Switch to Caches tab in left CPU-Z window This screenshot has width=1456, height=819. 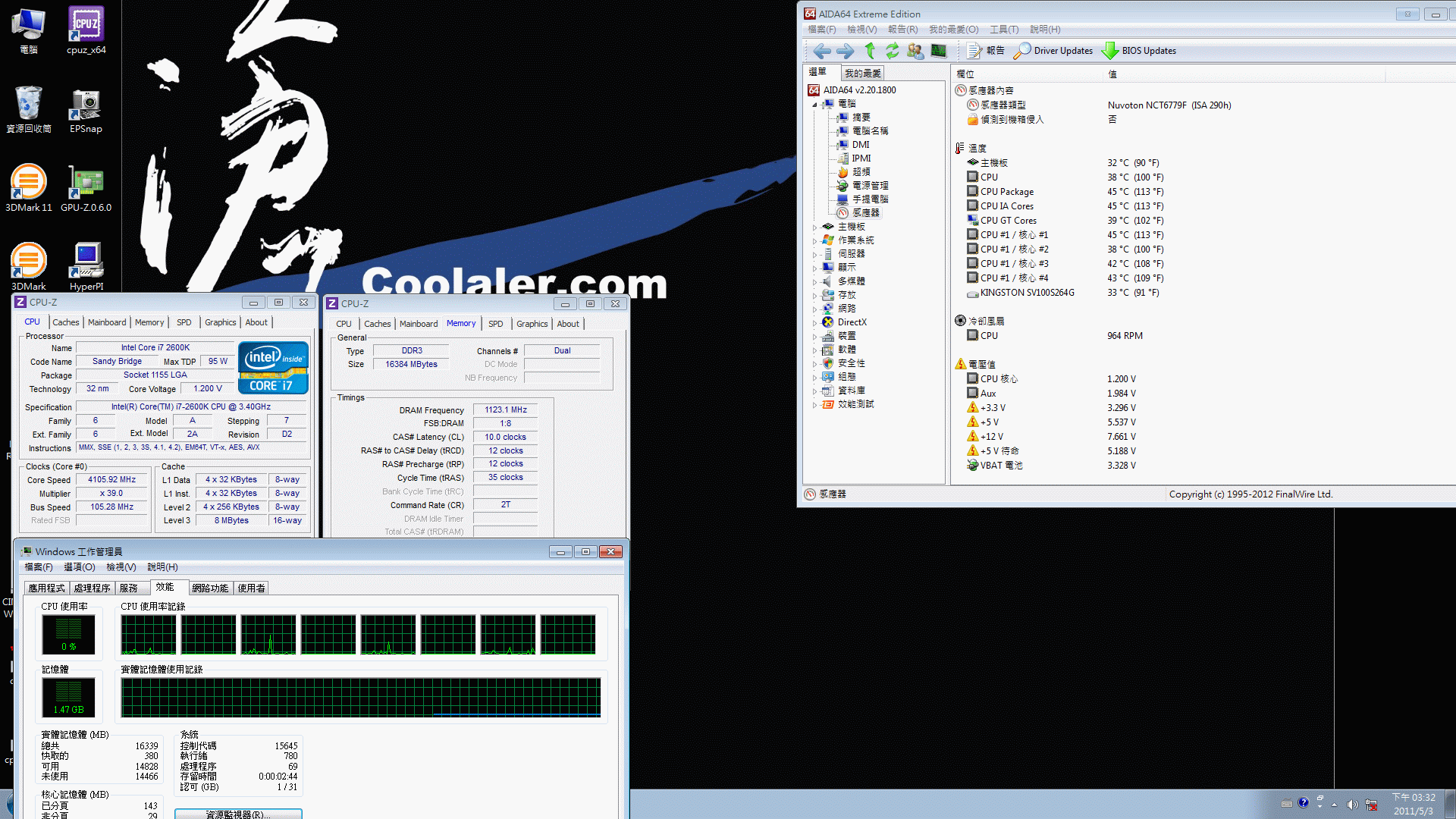[x=66, y=322]
